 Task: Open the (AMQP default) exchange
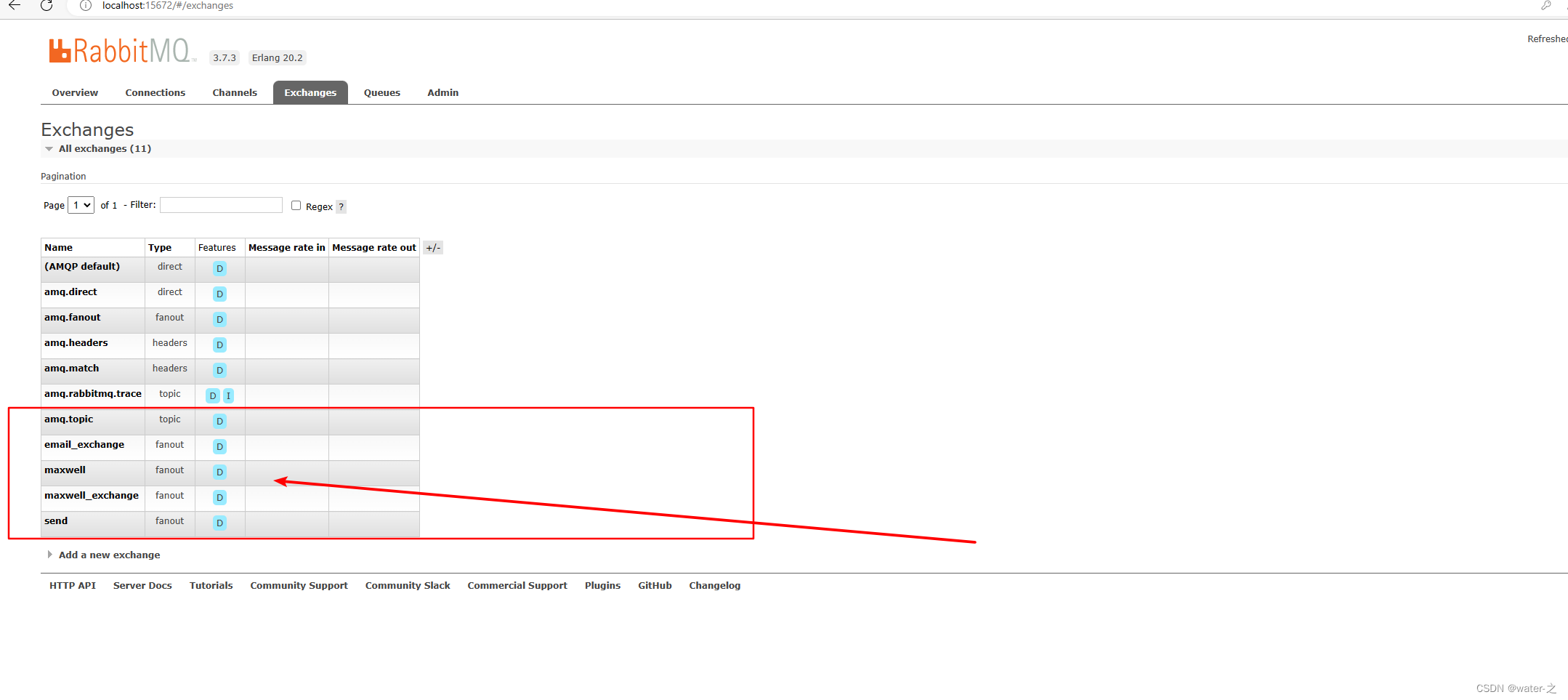(82, 267)
